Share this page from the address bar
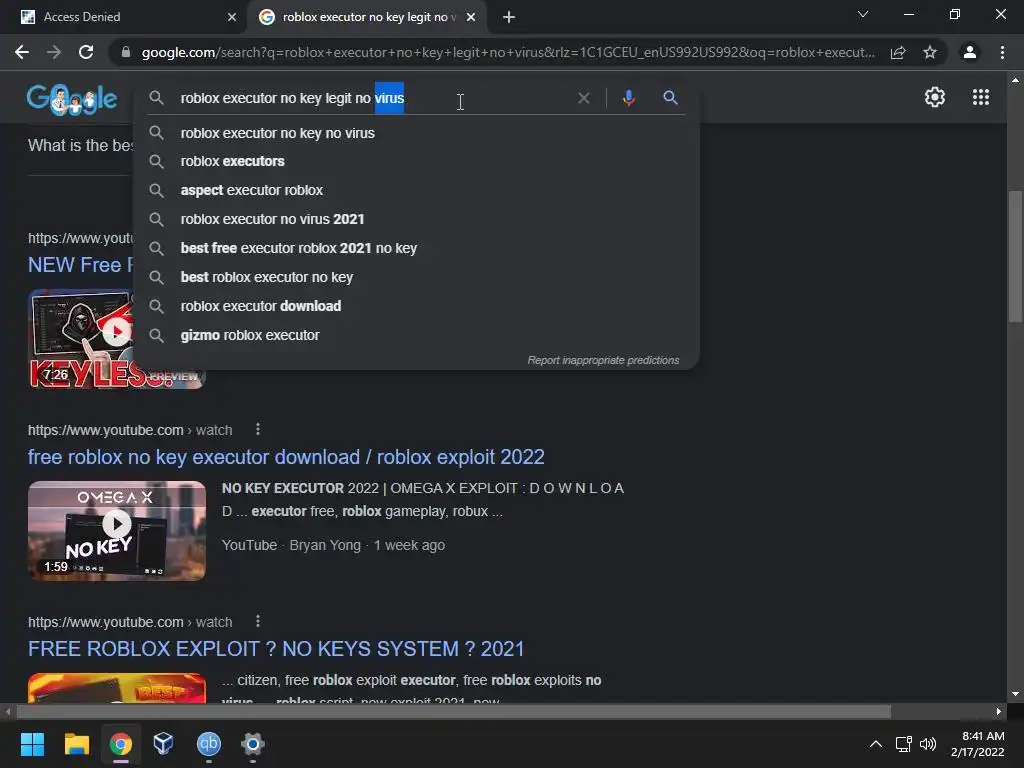The height and width of the screenshot is (768, 1024). [898, 52]
